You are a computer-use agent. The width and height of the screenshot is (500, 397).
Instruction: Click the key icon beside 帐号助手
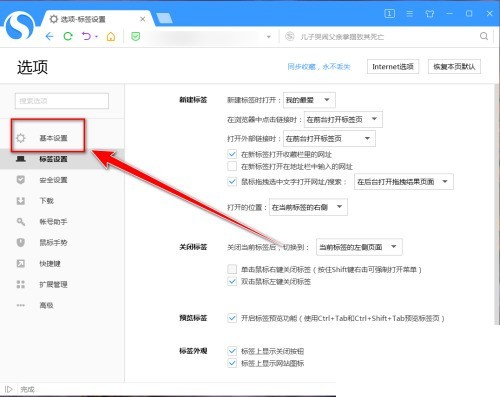21,222
